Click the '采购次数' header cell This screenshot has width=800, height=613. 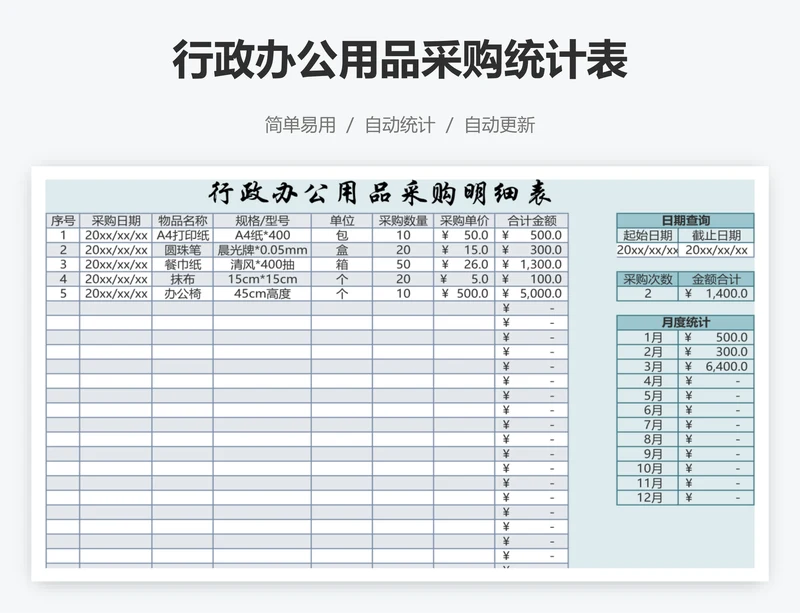[x=647, y=279]
